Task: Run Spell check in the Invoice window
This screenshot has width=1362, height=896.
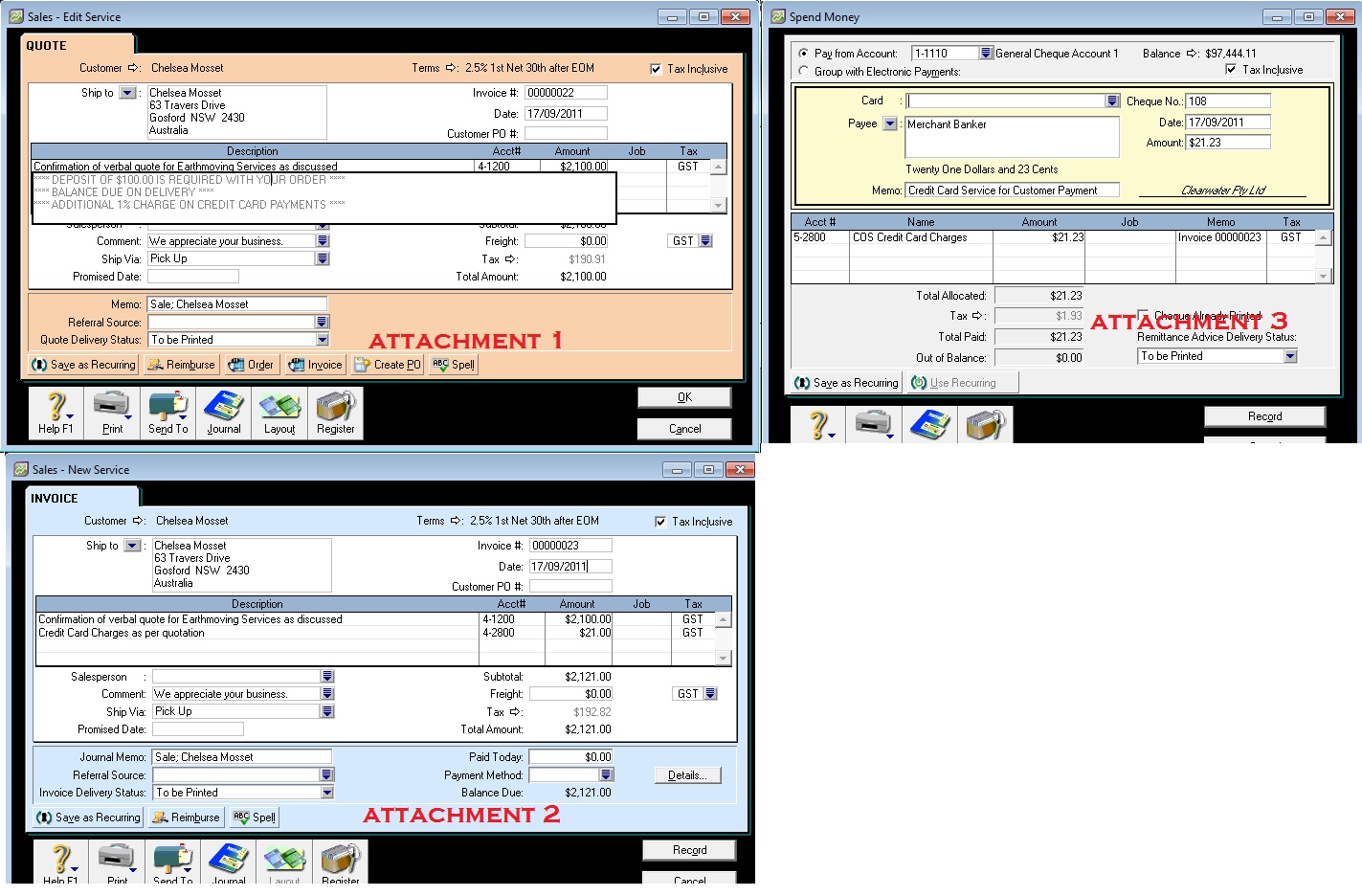Action: point(255,818)
